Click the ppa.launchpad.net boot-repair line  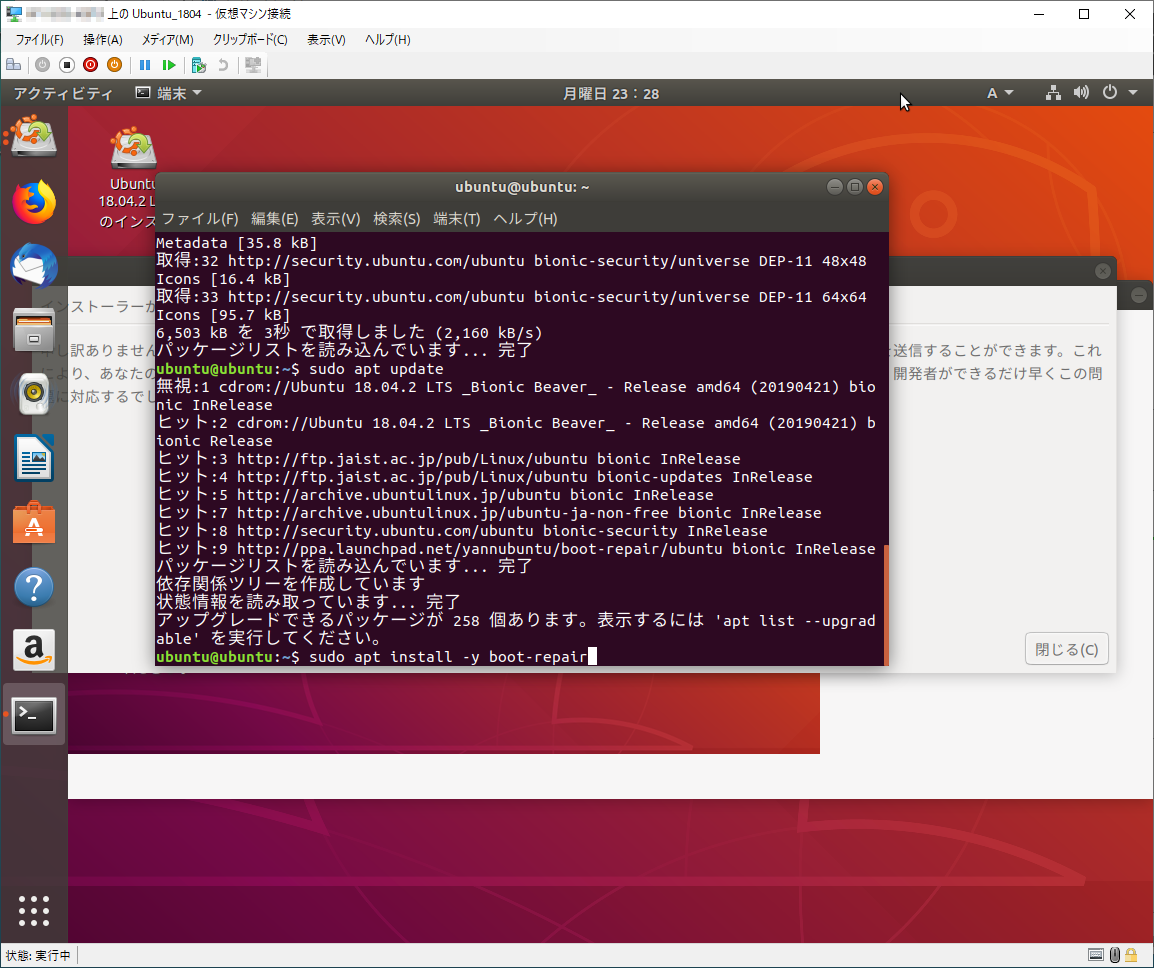coord(516,548)
